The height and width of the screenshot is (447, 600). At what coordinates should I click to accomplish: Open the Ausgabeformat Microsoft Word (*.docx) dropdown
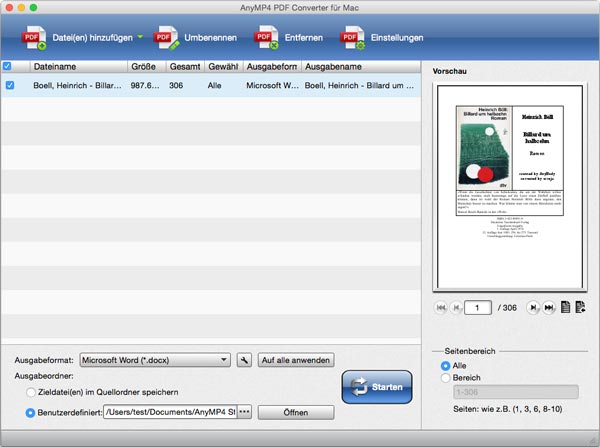click(155, 360)
